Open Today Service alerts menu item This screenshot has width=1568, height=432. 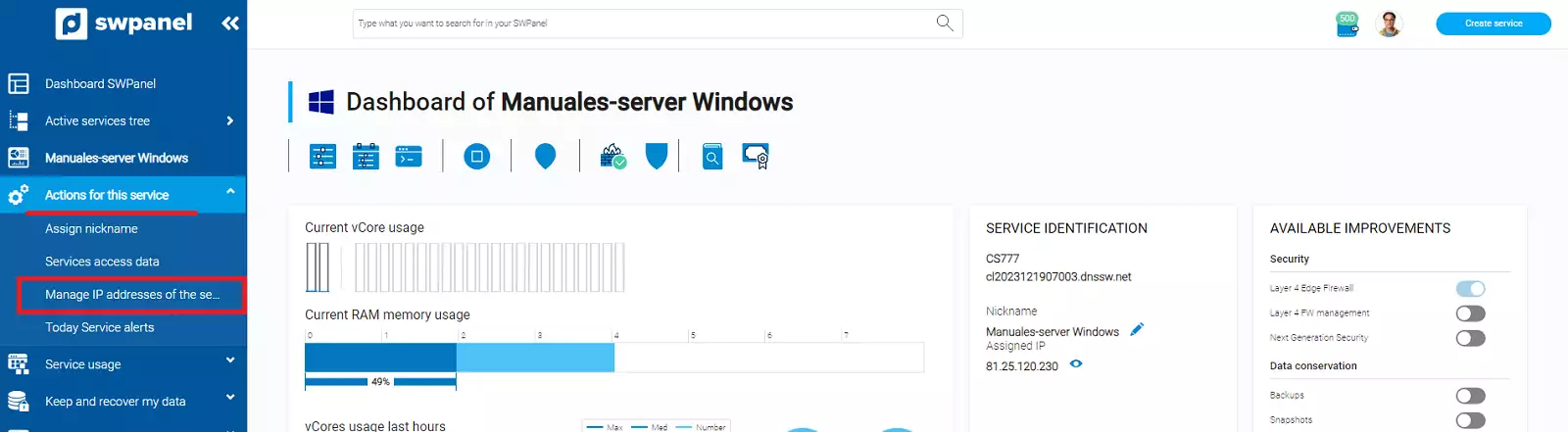click(99, 327)
